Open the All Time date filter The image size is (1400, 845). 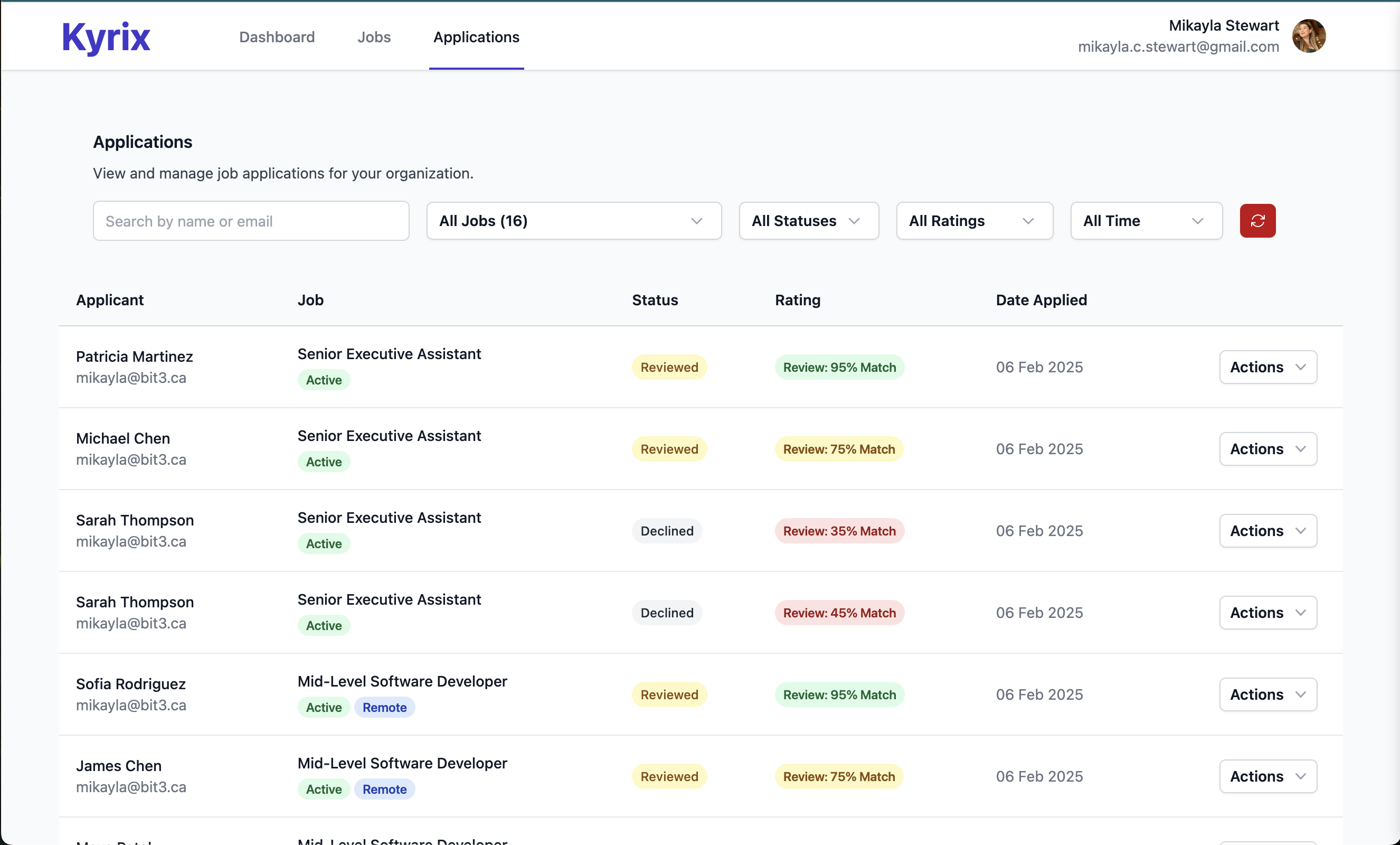coord(1146,220)
